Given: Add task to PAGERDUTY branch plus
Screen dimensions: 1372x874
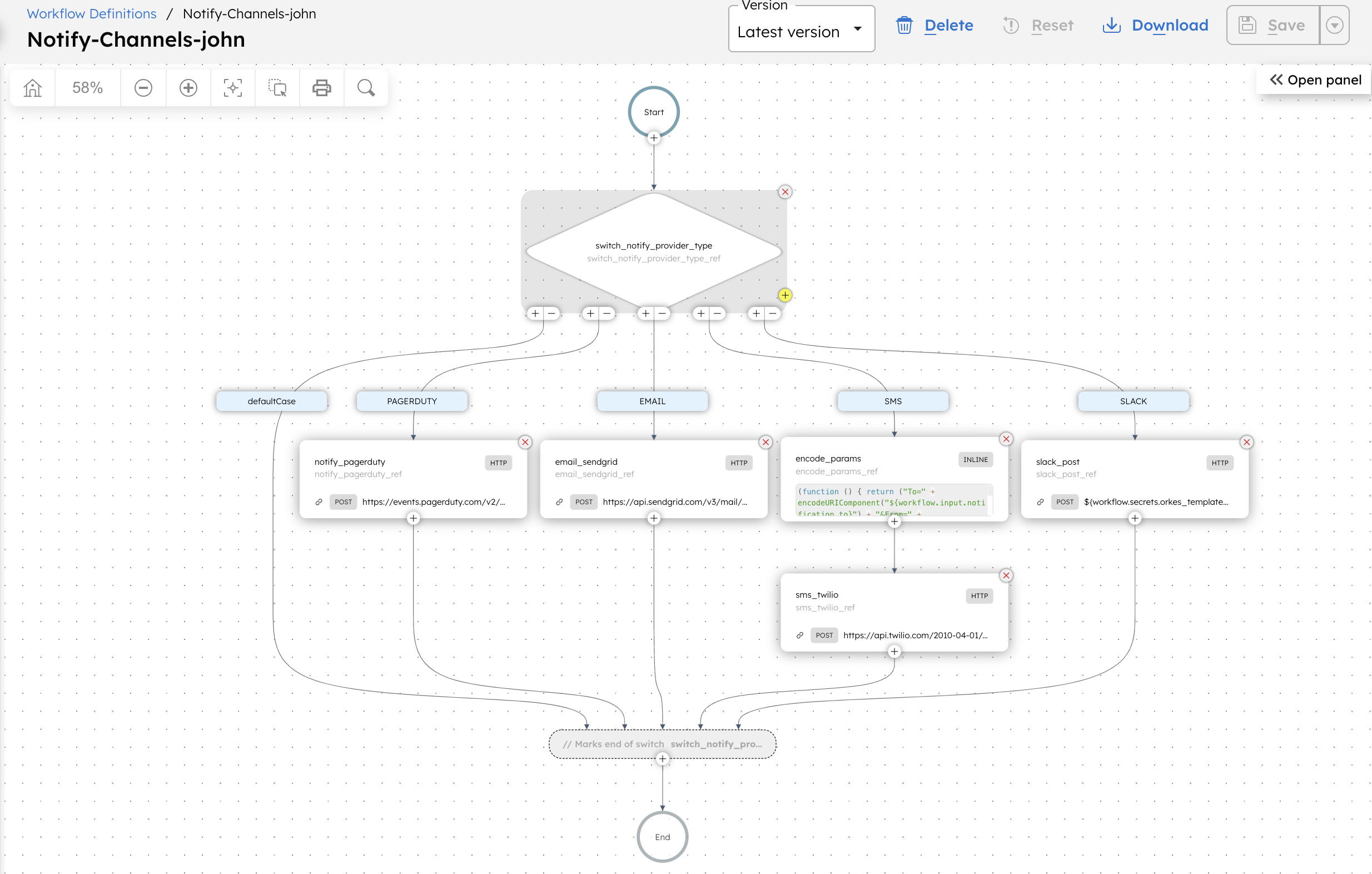Looking at the screenshot, I should click(x=590, y=314).
